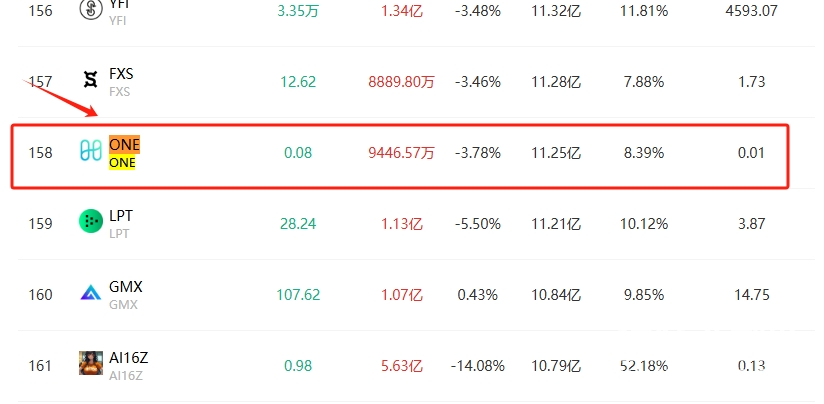Screen dimensions: 824x404
Task: Click YFI price 3.35万
Action: 298,11
